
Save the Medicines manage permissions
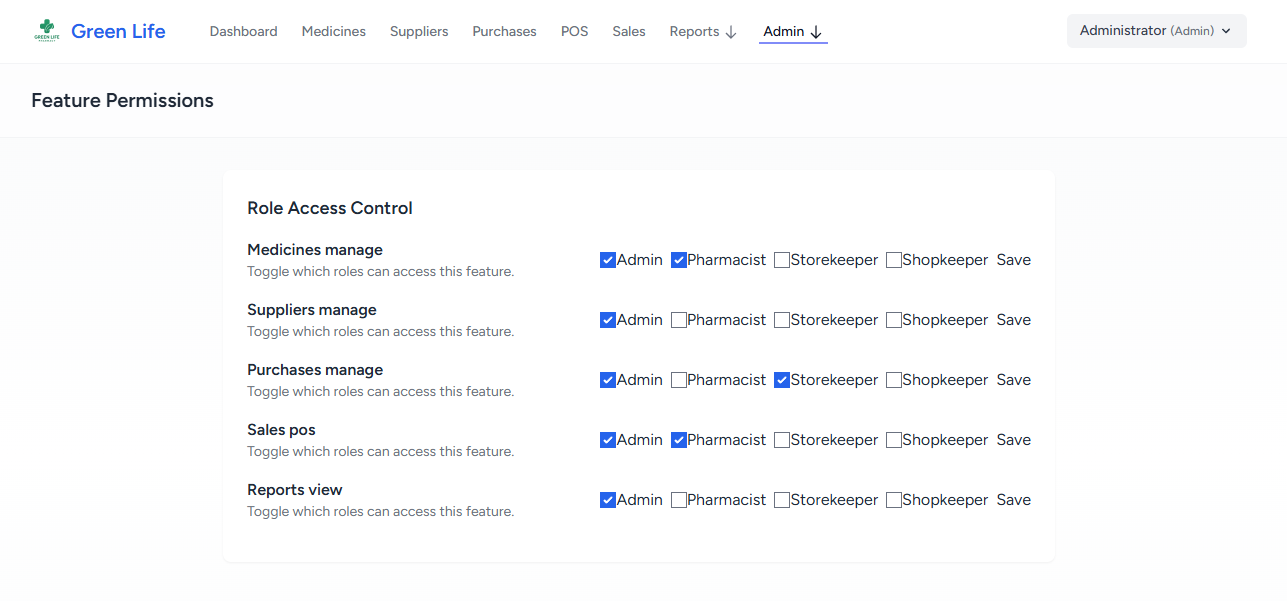point(1013,259)
